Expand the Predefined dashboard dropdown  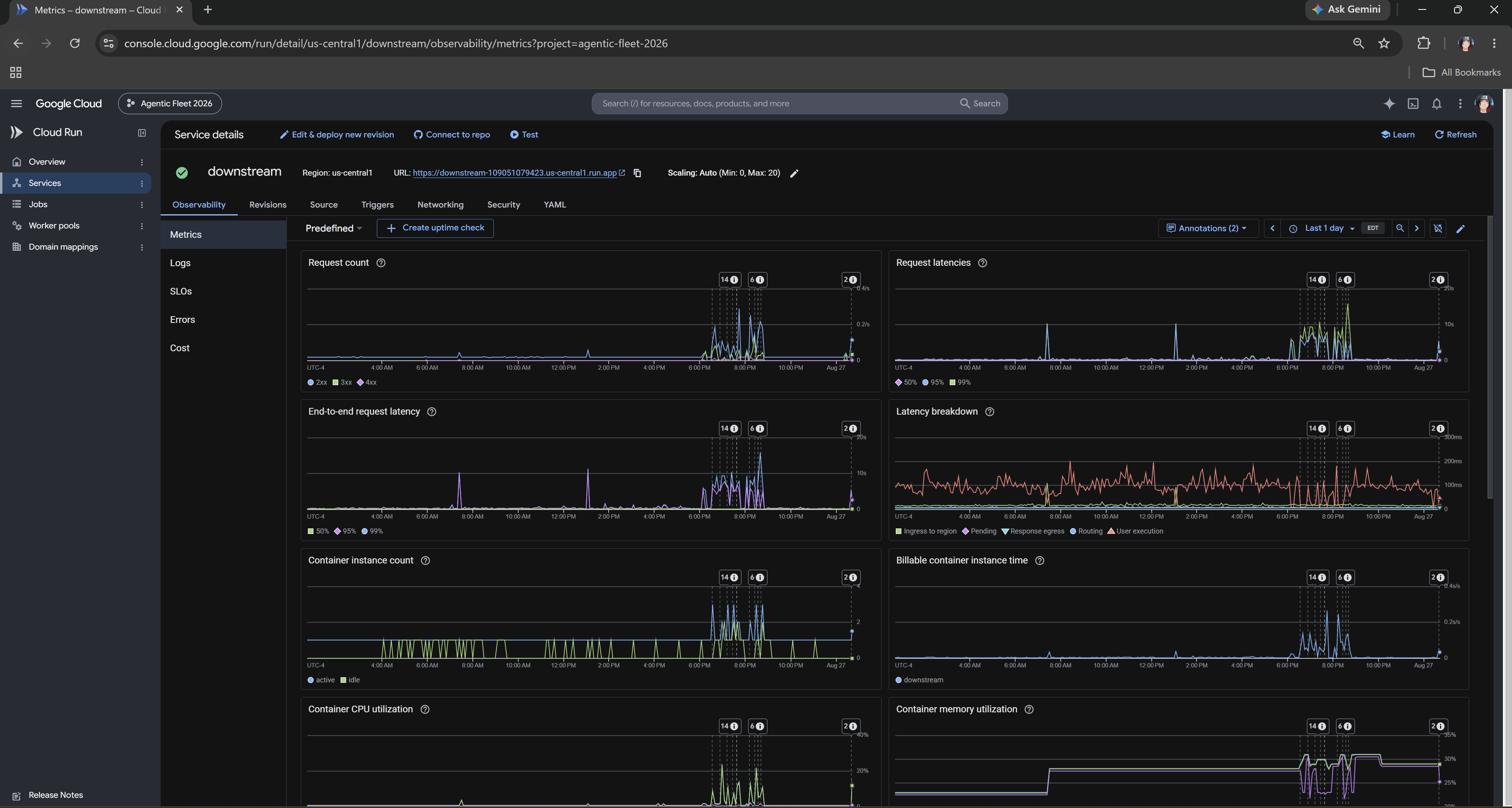[x=334, y=228]
